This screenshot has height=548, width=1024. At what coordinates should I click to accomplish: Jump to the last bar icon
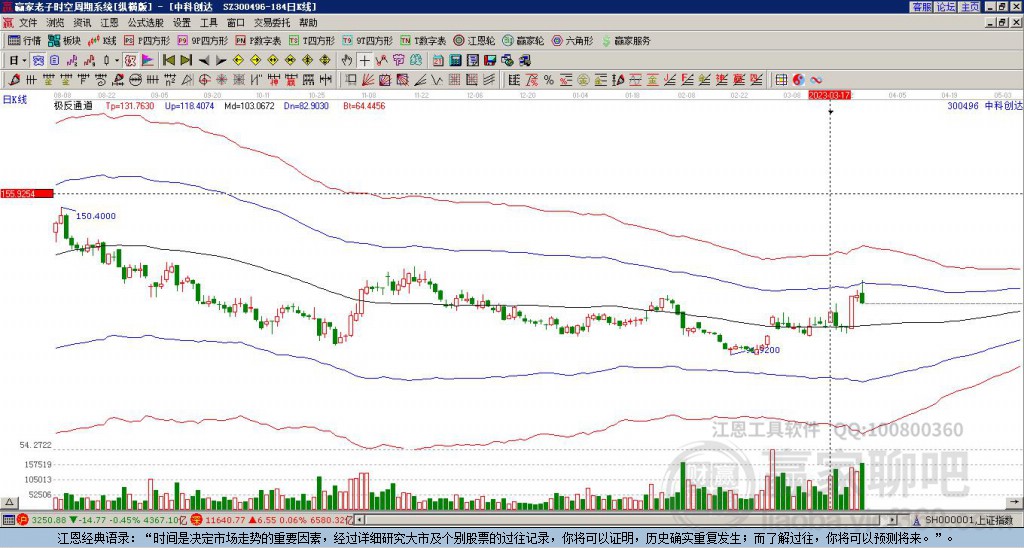click(x=186, y=61)
